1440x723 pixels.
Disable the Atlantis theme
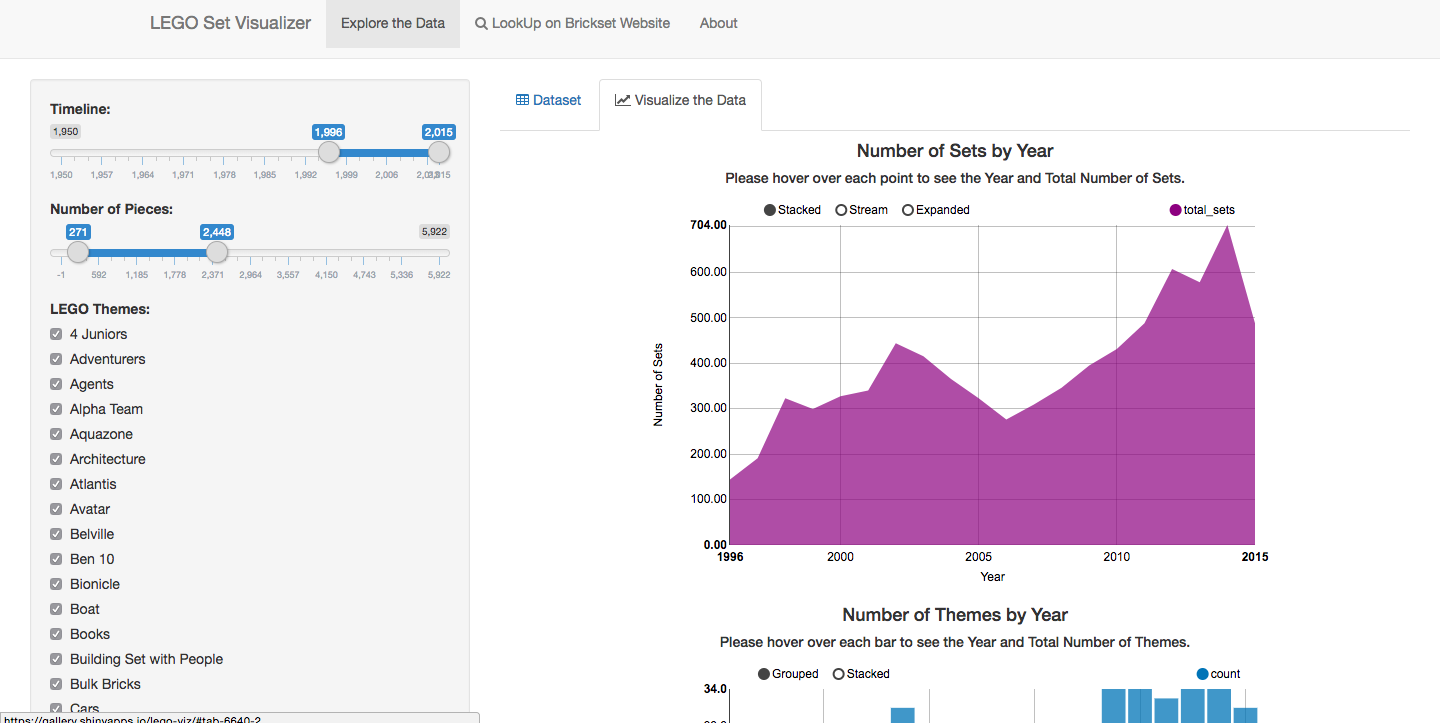tap(56, 484)
